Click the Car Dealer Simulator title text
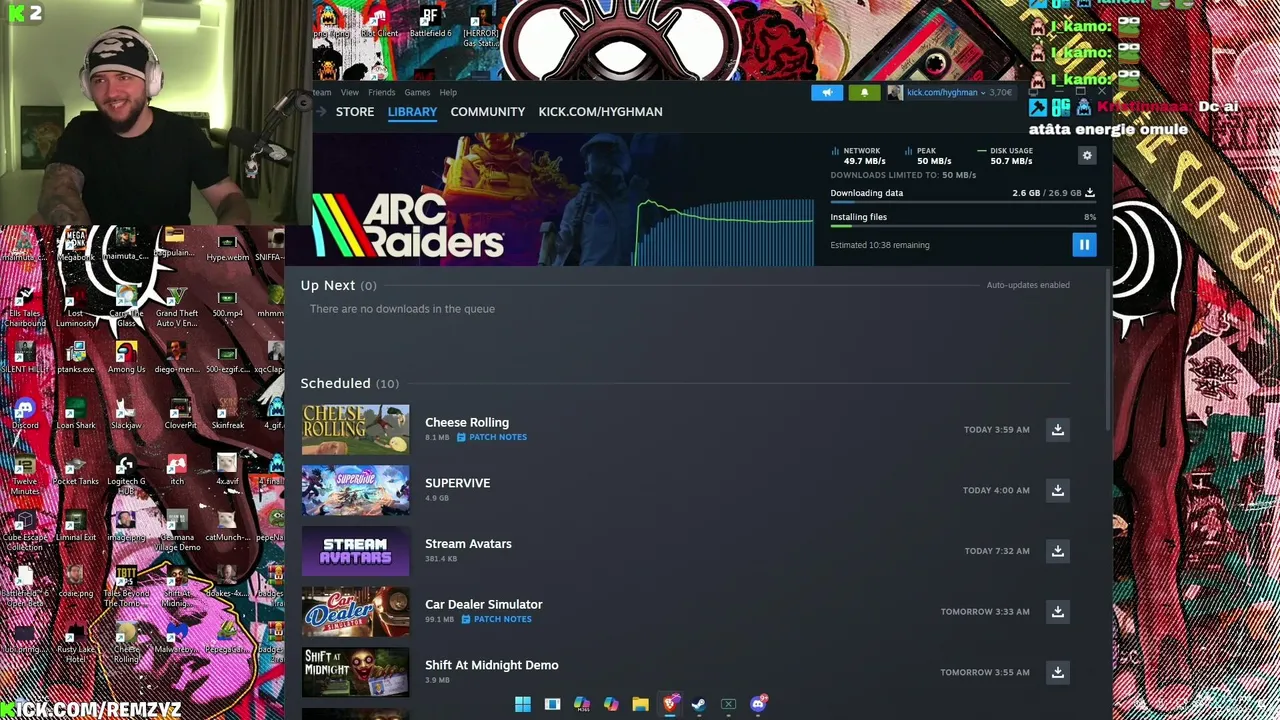Viewport: 1280px width, 720px height. 484,604
